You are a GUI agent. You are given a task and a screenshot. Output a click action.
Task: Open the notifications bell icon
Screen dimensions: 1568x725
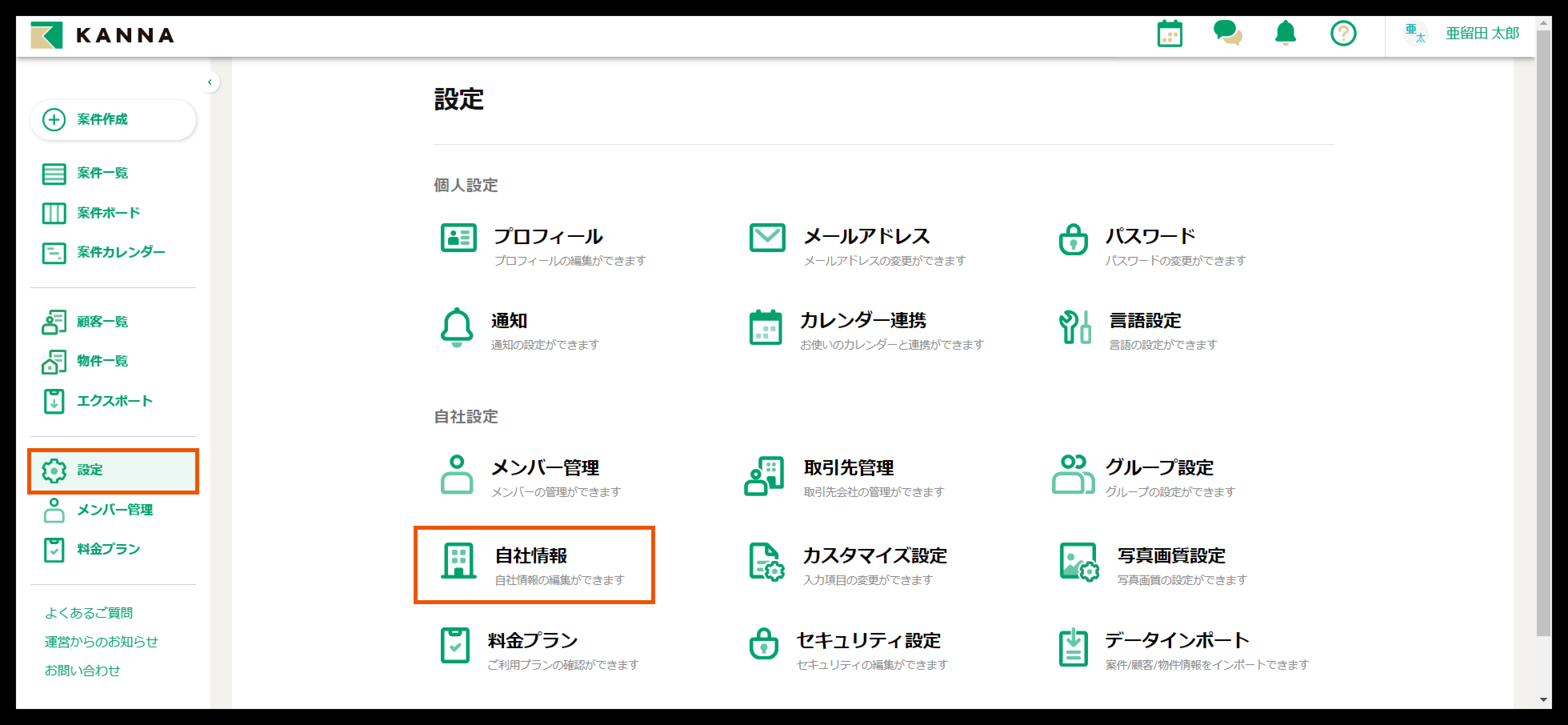tap(1284, 35)
